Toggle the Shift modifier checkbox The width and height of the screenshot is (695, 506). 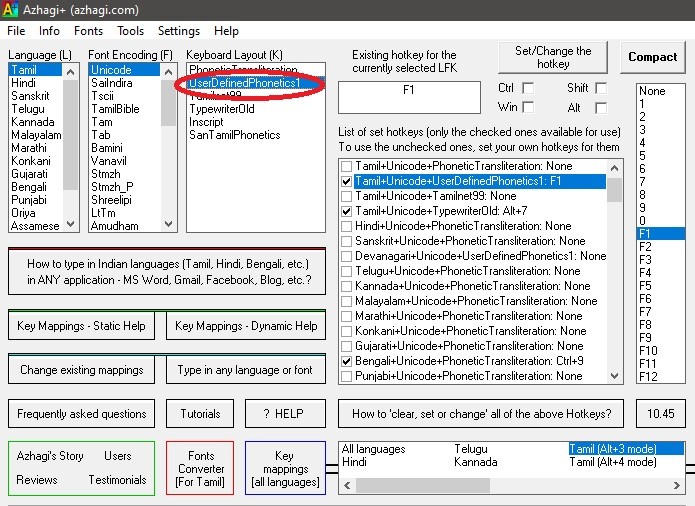[x=601, y=88]
